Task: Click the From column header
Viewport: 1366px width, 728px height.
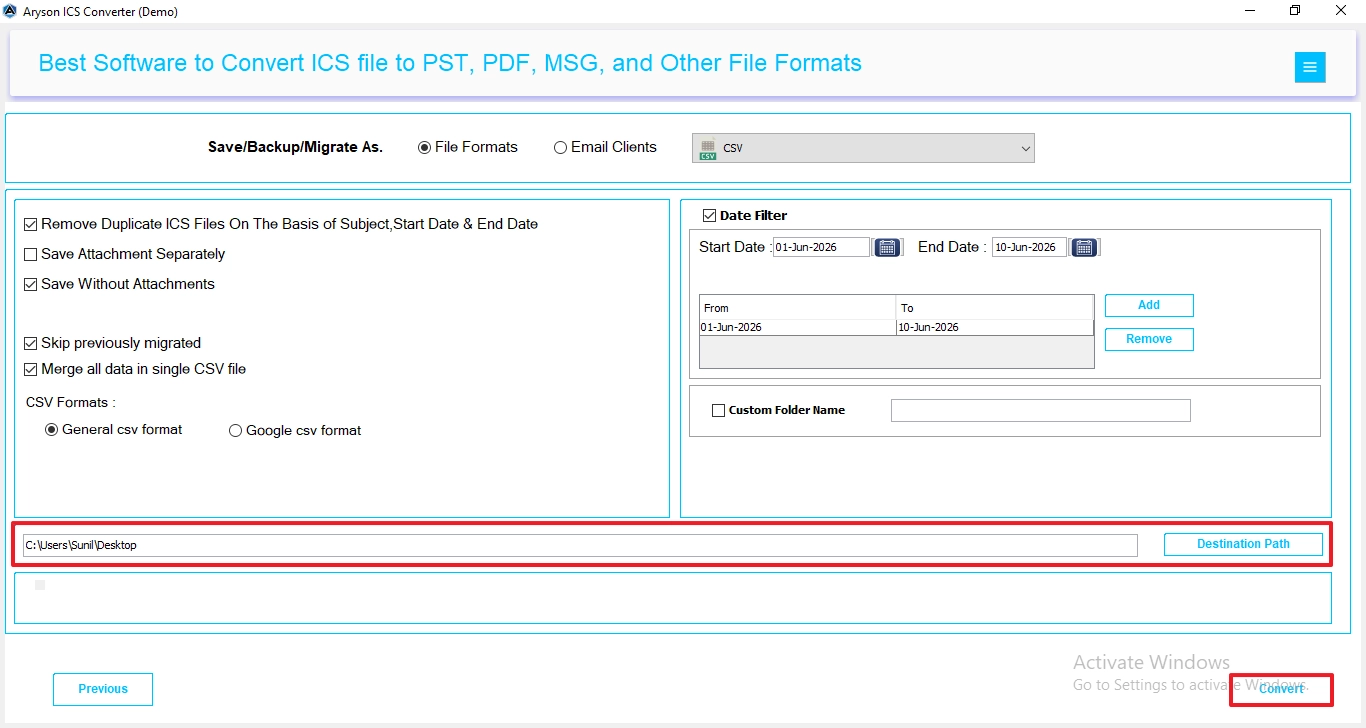Action: coord(797,307)
